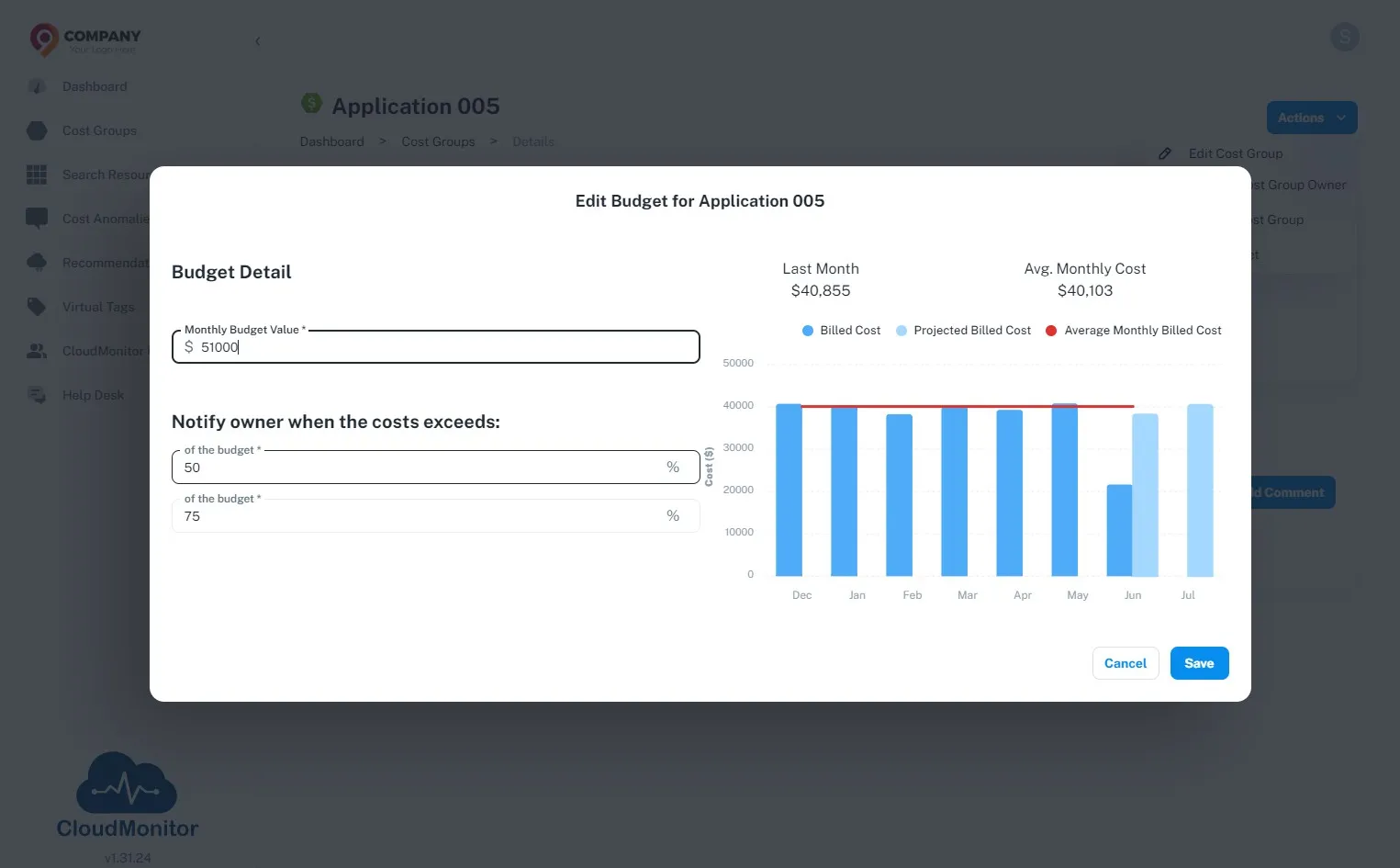Click the version v1.31.24 text
Image resolution: width=1400 pixels, height=868 pixels.
(128, 858)
